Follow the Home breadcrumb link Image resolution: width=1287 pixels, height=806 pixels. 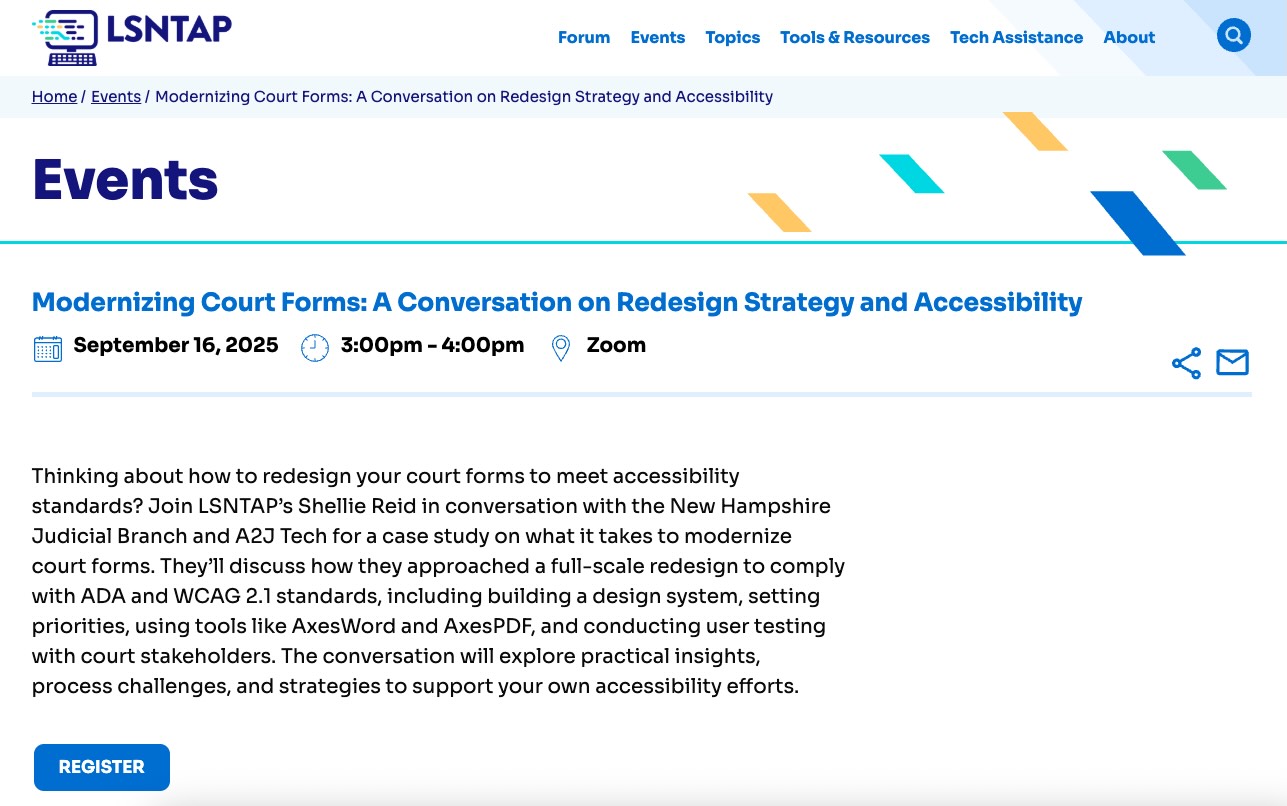pos(54,97)
